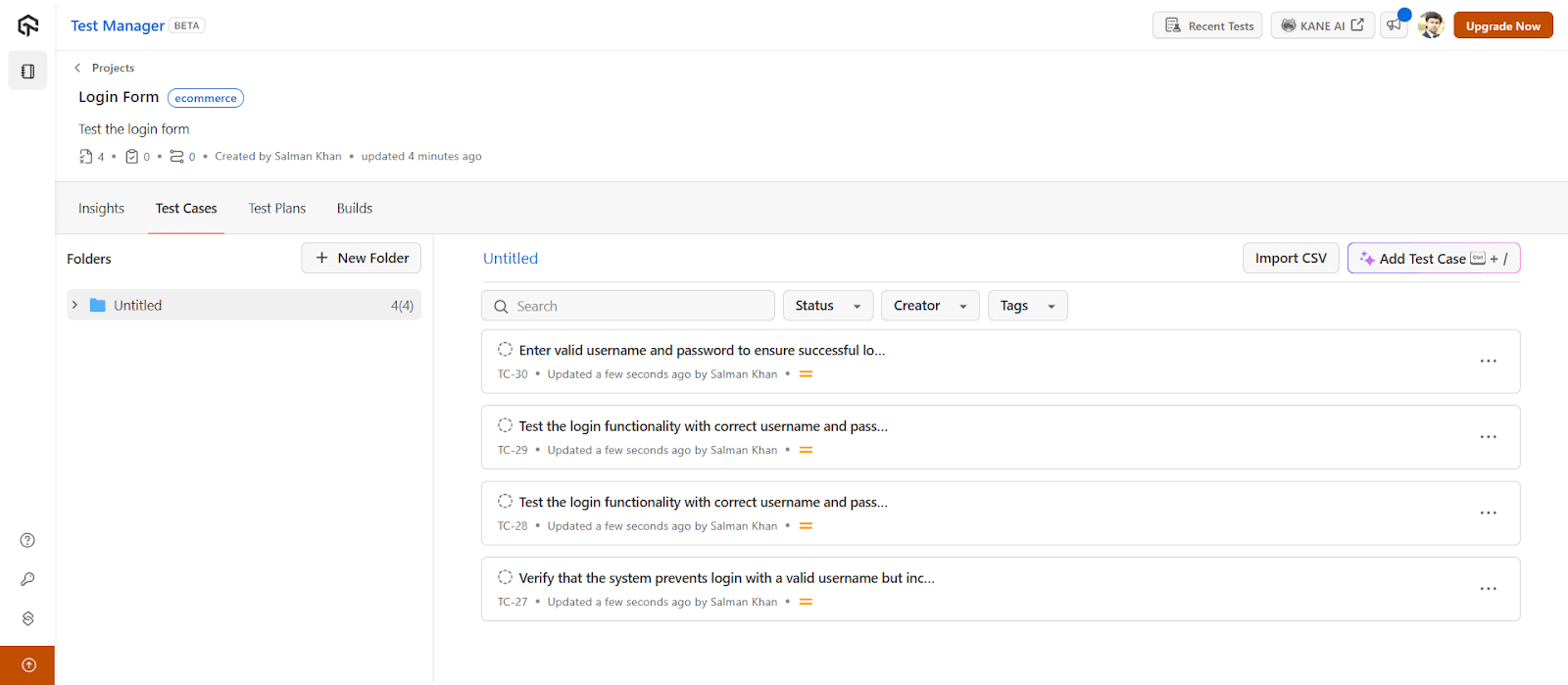Click the status circle icon of TC-30
This screenshot has width=1568, height=685.
tap(505, 349)
